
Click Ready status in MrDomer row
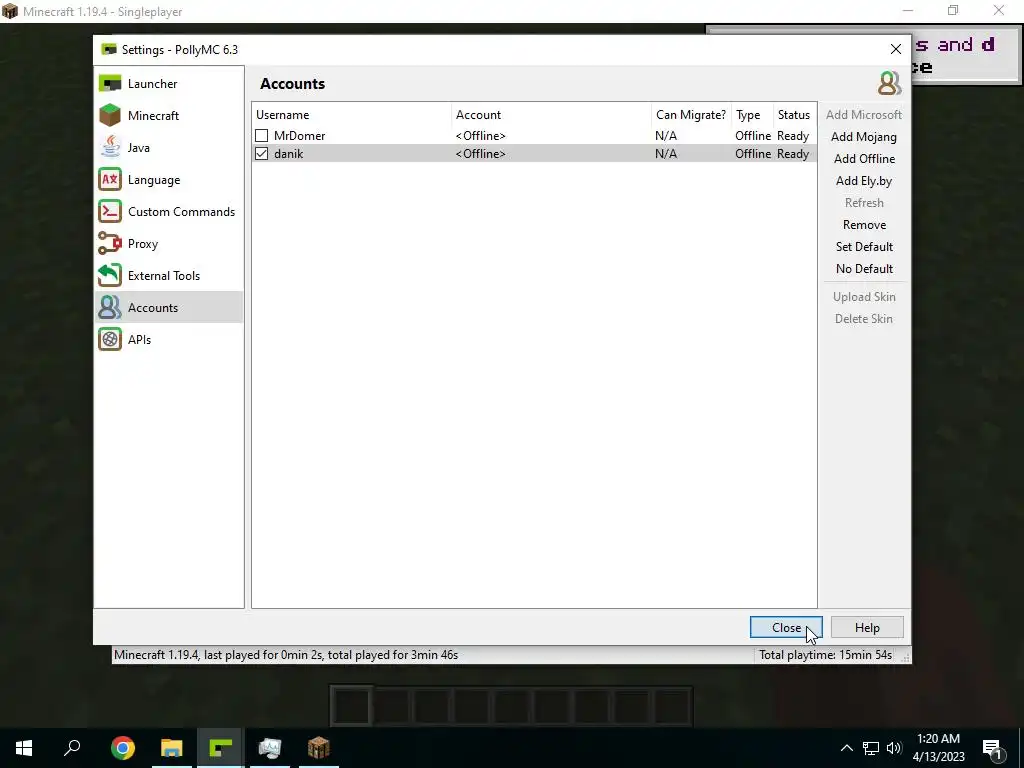click(x=793, y=136)
